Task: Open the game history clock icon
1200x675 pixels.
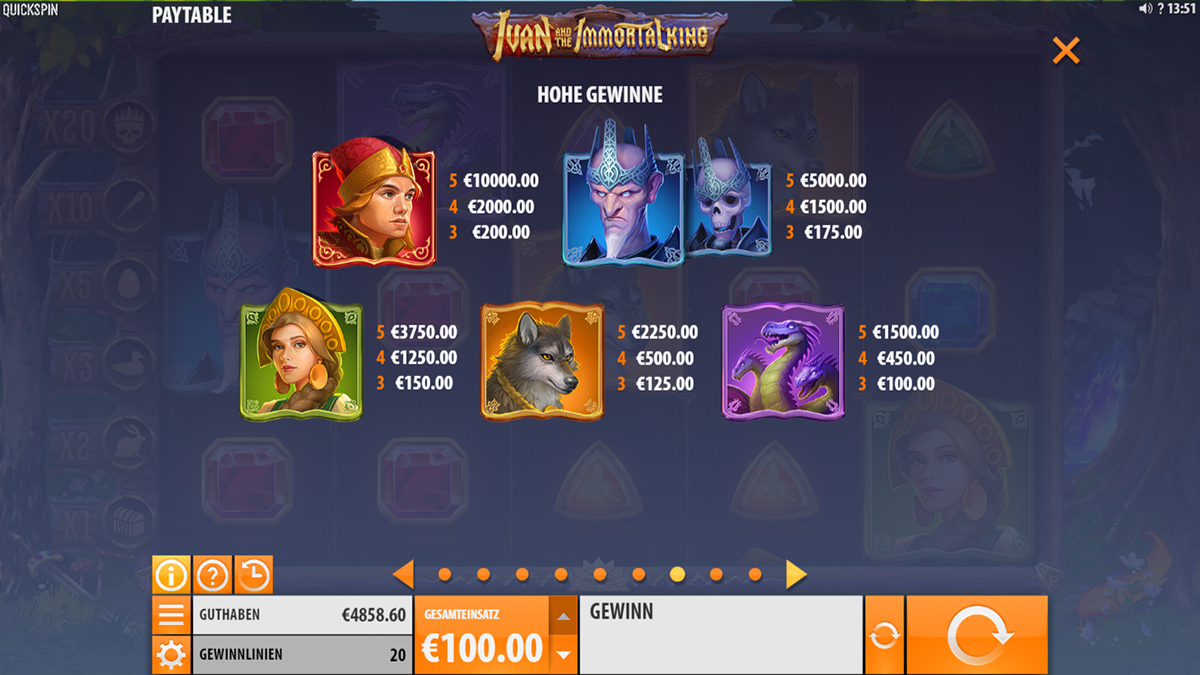Action: pos(253,575)
